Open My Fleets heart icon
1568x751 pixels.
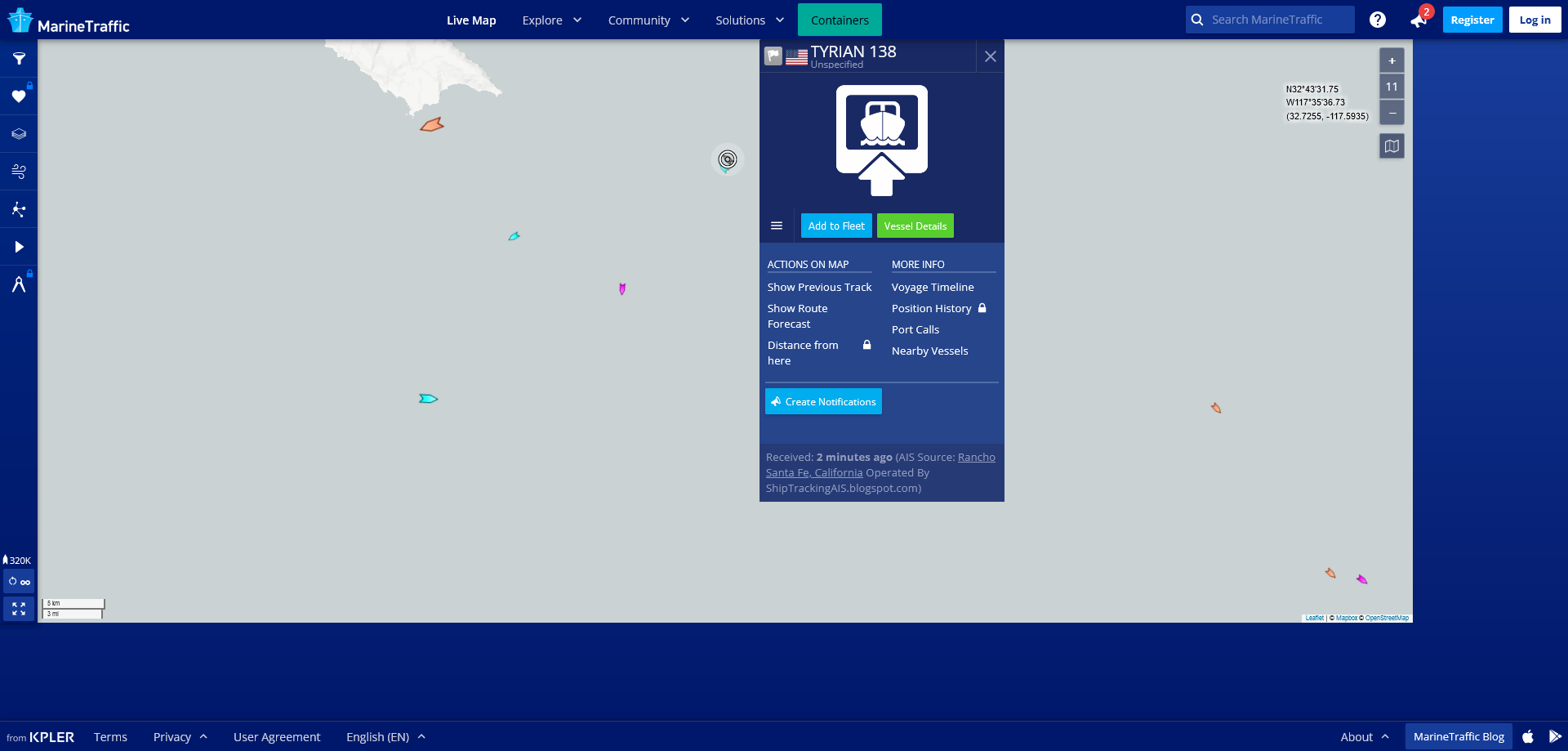click(19, 96)
